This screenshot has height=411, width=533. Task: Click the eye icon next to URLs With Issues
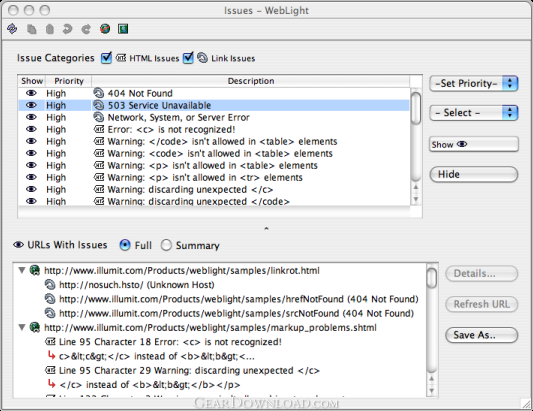point(18,245)
